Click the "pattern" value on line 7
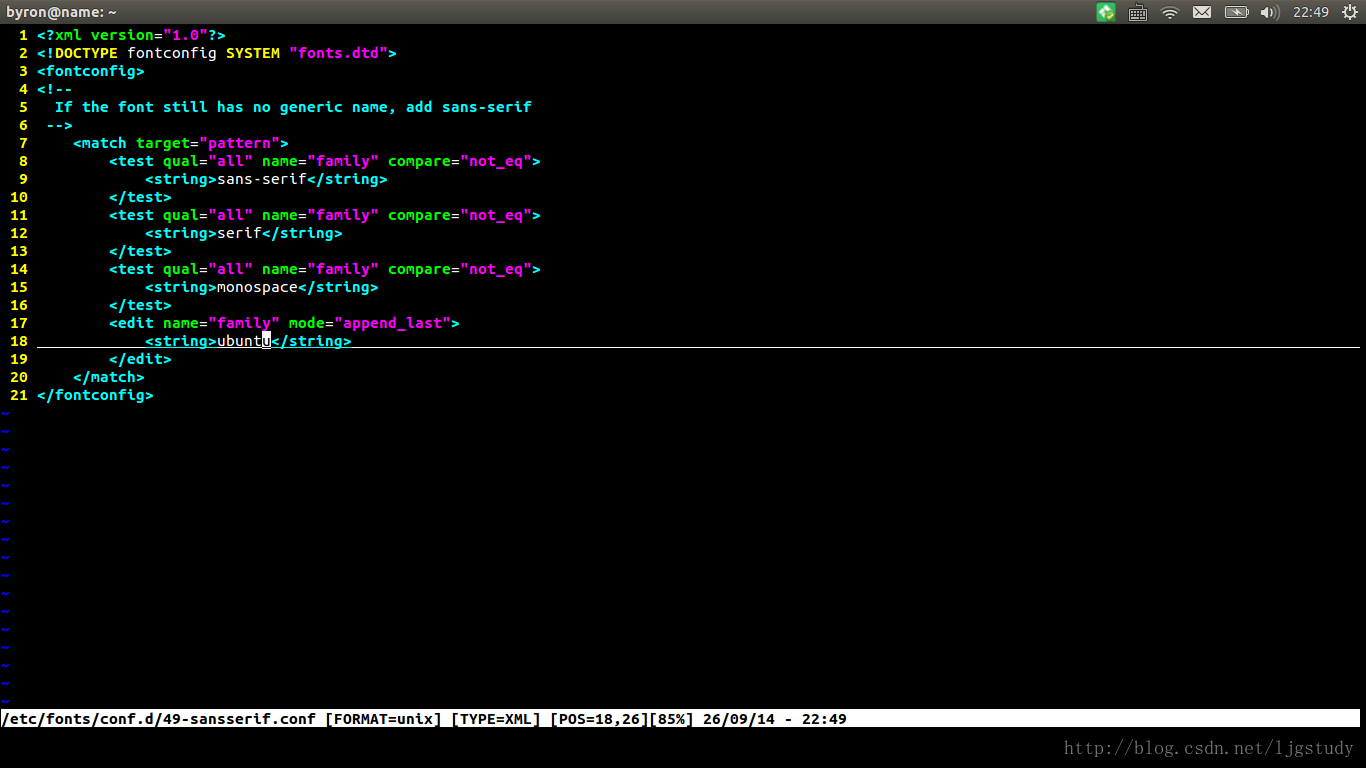This screenshot has width=1366, height=768. tap(240, 143)
